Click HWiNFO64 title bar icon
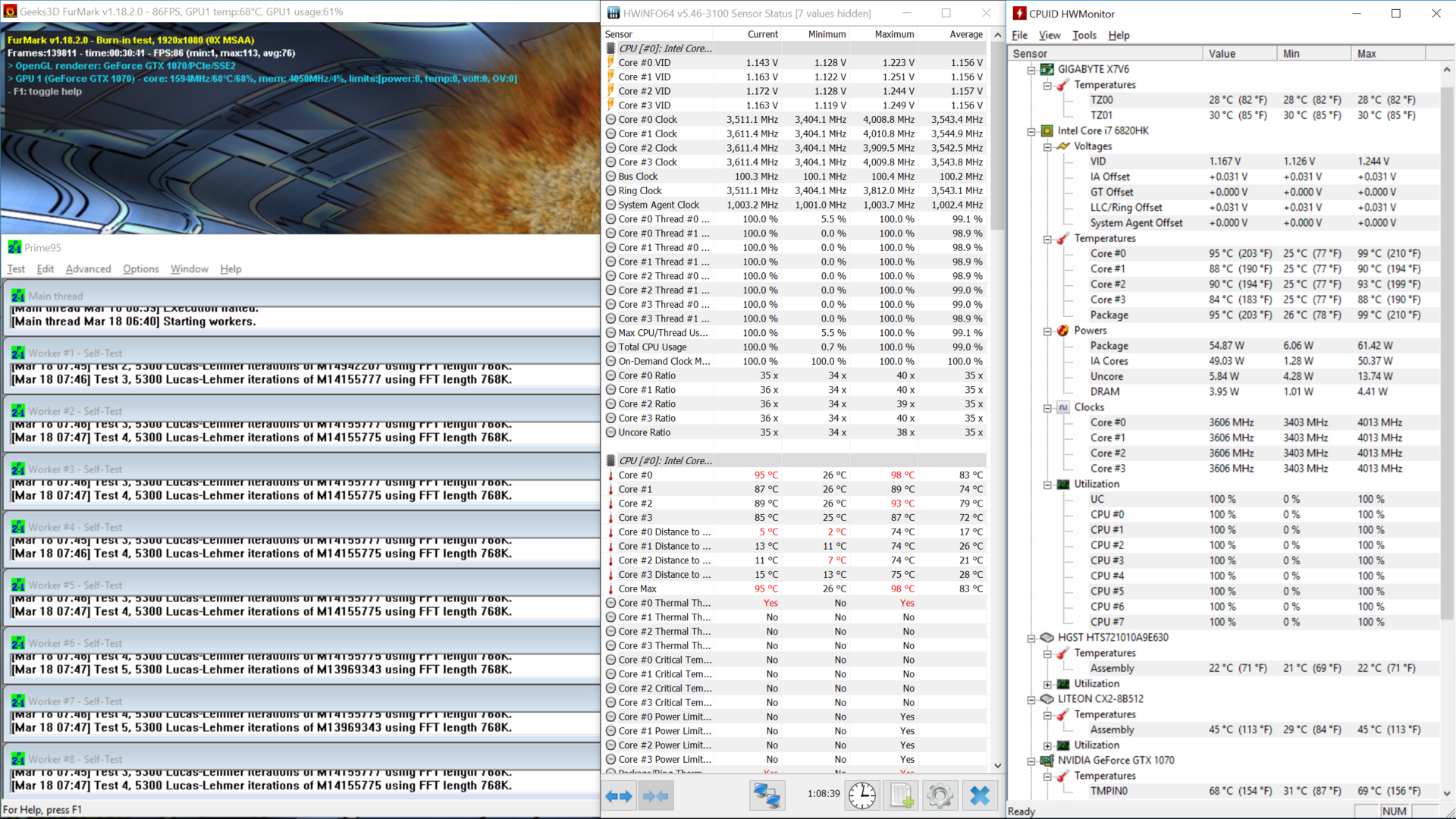 tap(613, 13)
